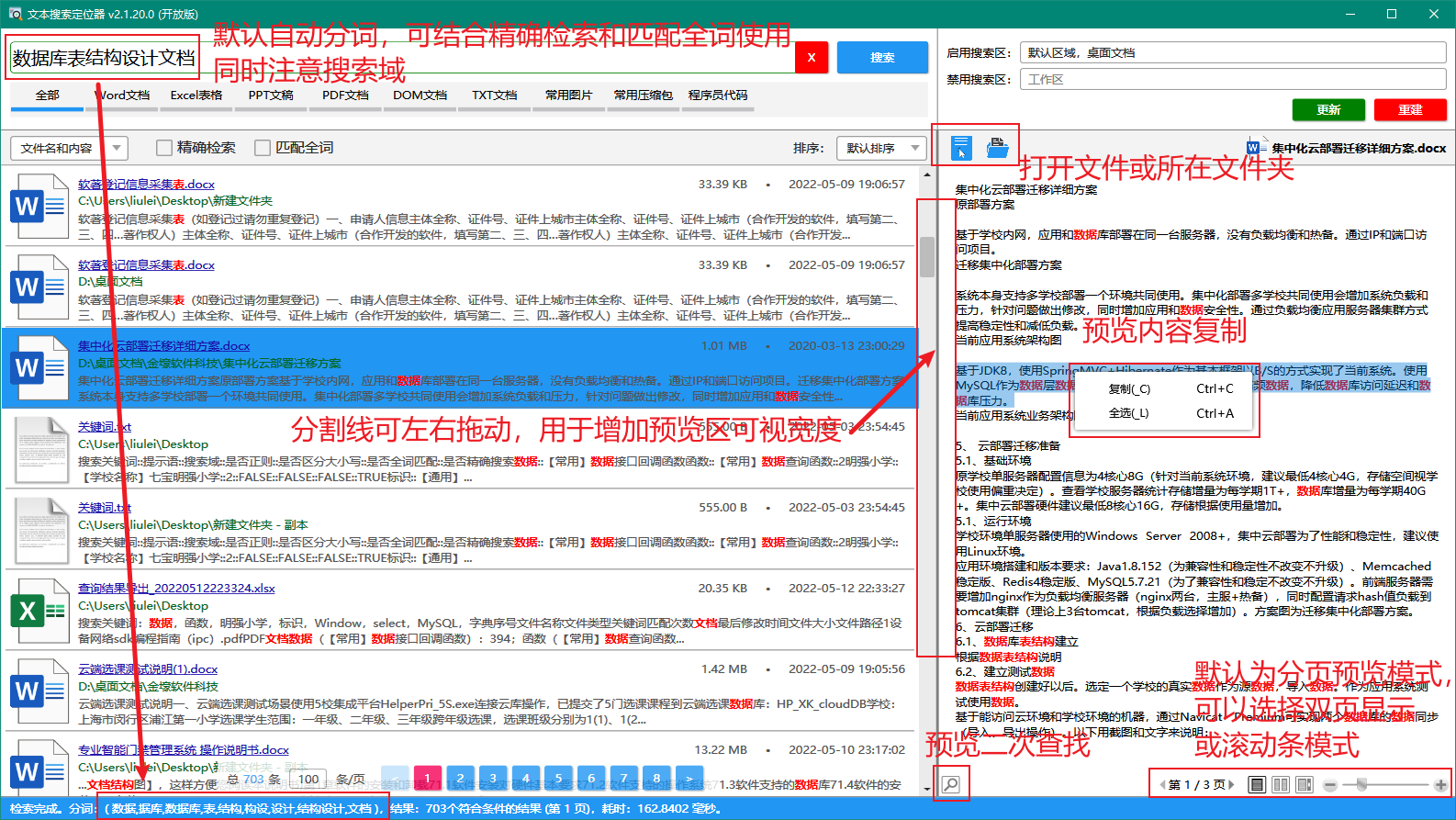Viewport: 1456px width, 820px height.
Task: Click Word icon of 软著登记信息采集表.docx in D:\桌面文档
Action: click(x=39, y=287)
